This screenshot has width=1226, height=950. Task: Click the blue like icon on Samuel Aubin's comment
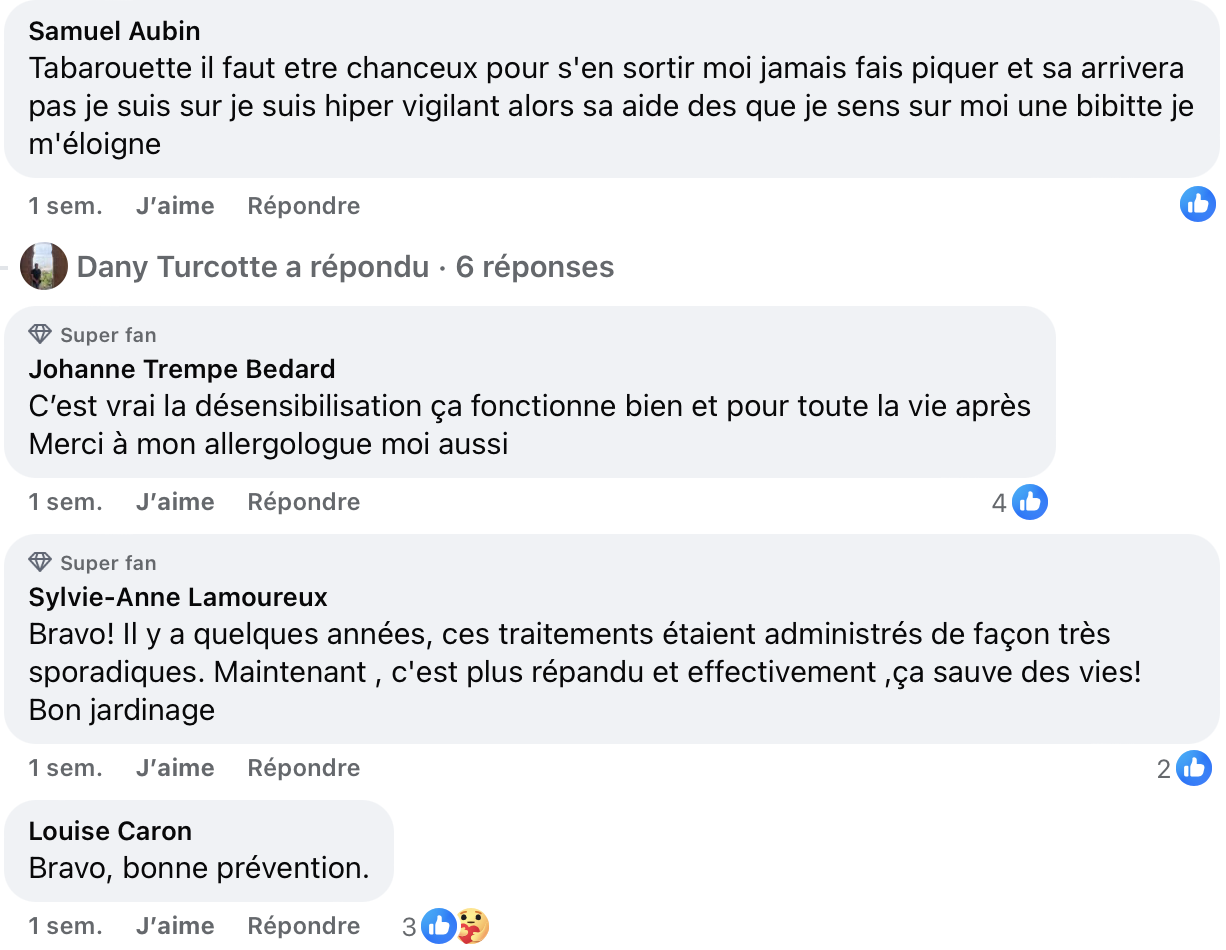[1197, 204]
